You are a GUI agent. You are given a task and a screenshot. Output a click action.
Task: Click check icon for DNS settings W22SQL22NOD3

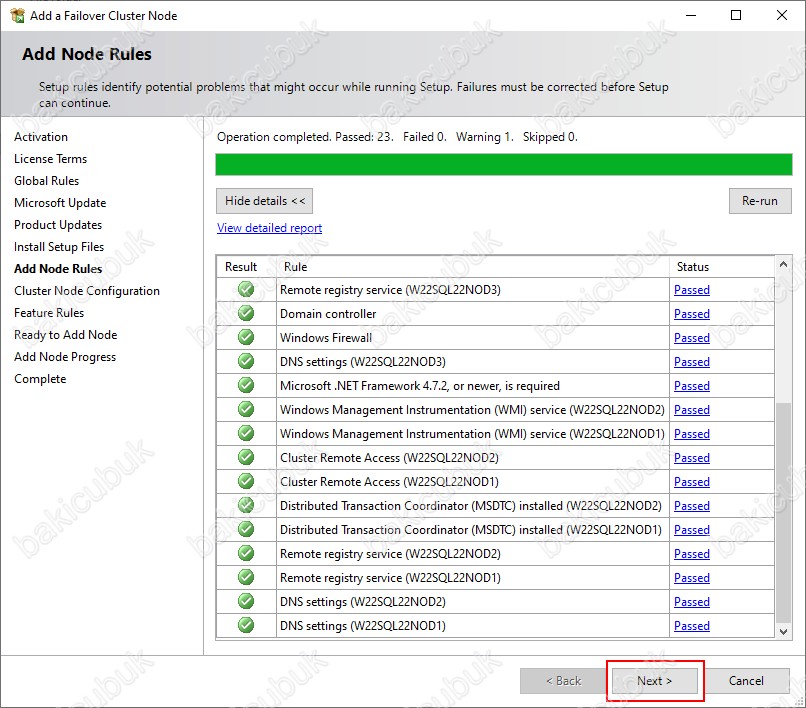246,361
